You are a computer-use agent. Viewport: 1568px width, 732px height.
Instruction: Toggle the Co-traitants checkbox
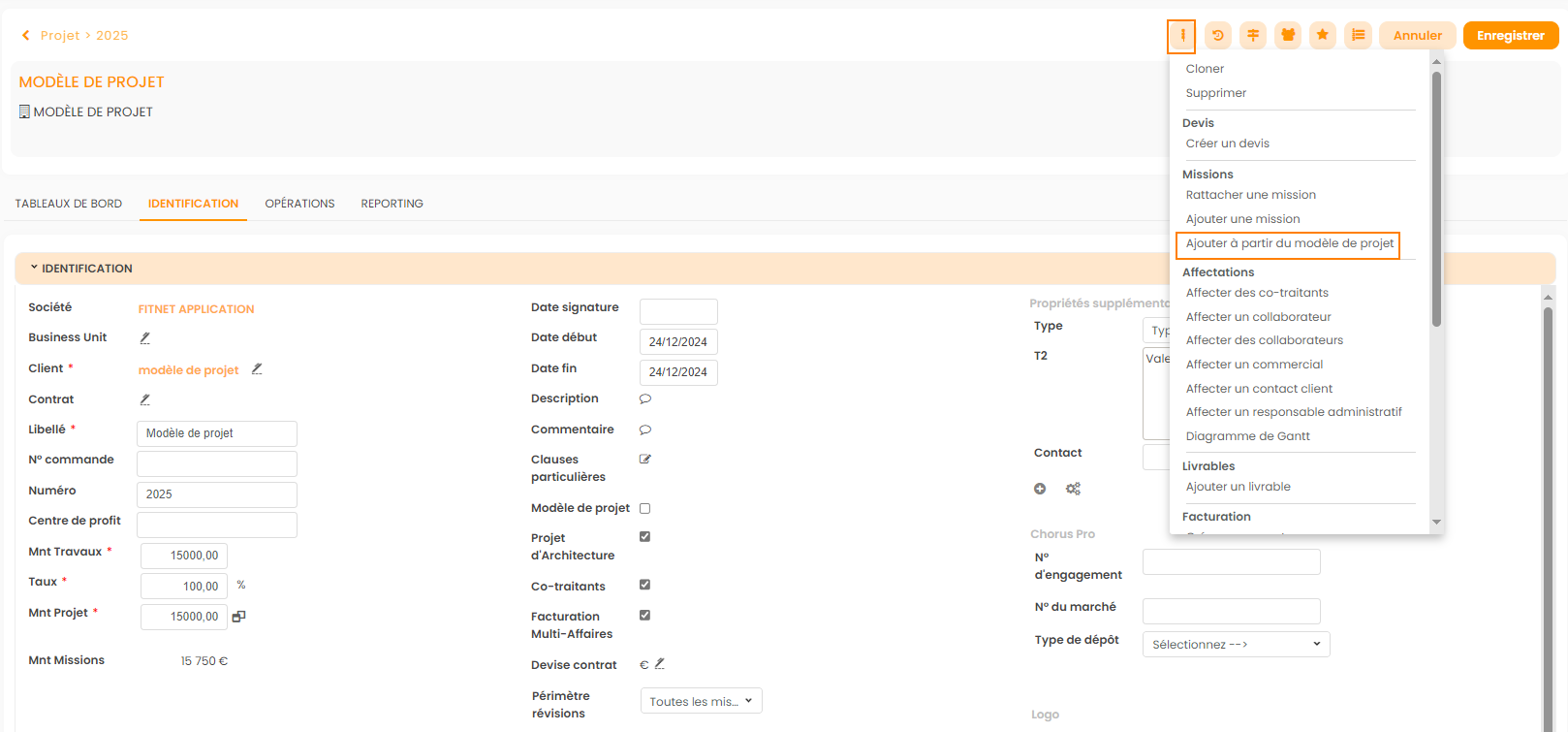pyautogui.click(x=645, y=586)
